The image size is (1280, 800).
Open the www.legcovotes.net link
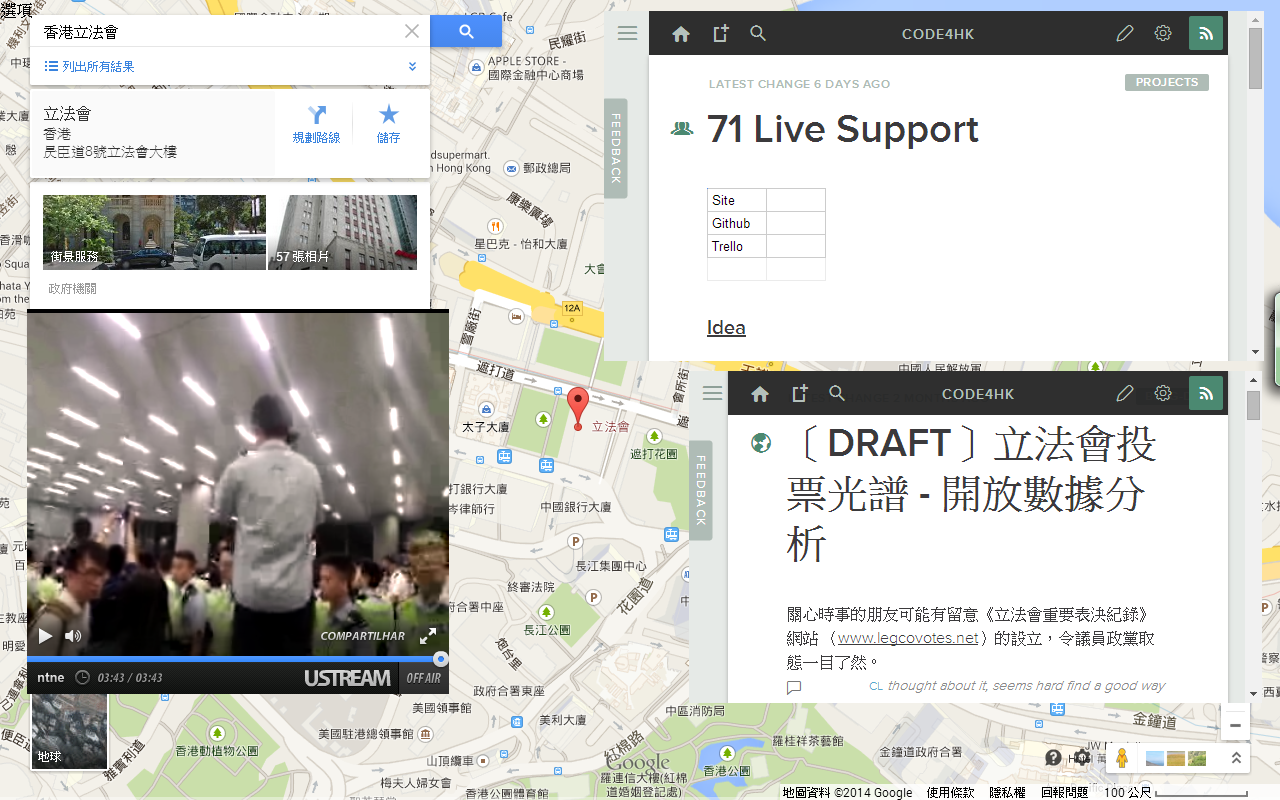click(907, 638)
